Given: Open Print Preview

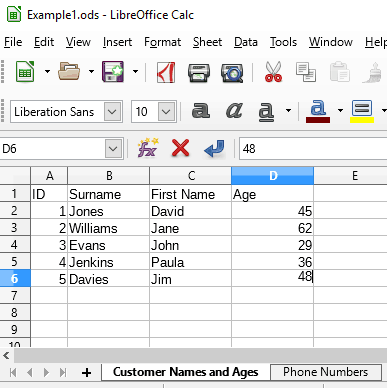Looking at the screenshot, I should 232,73.
